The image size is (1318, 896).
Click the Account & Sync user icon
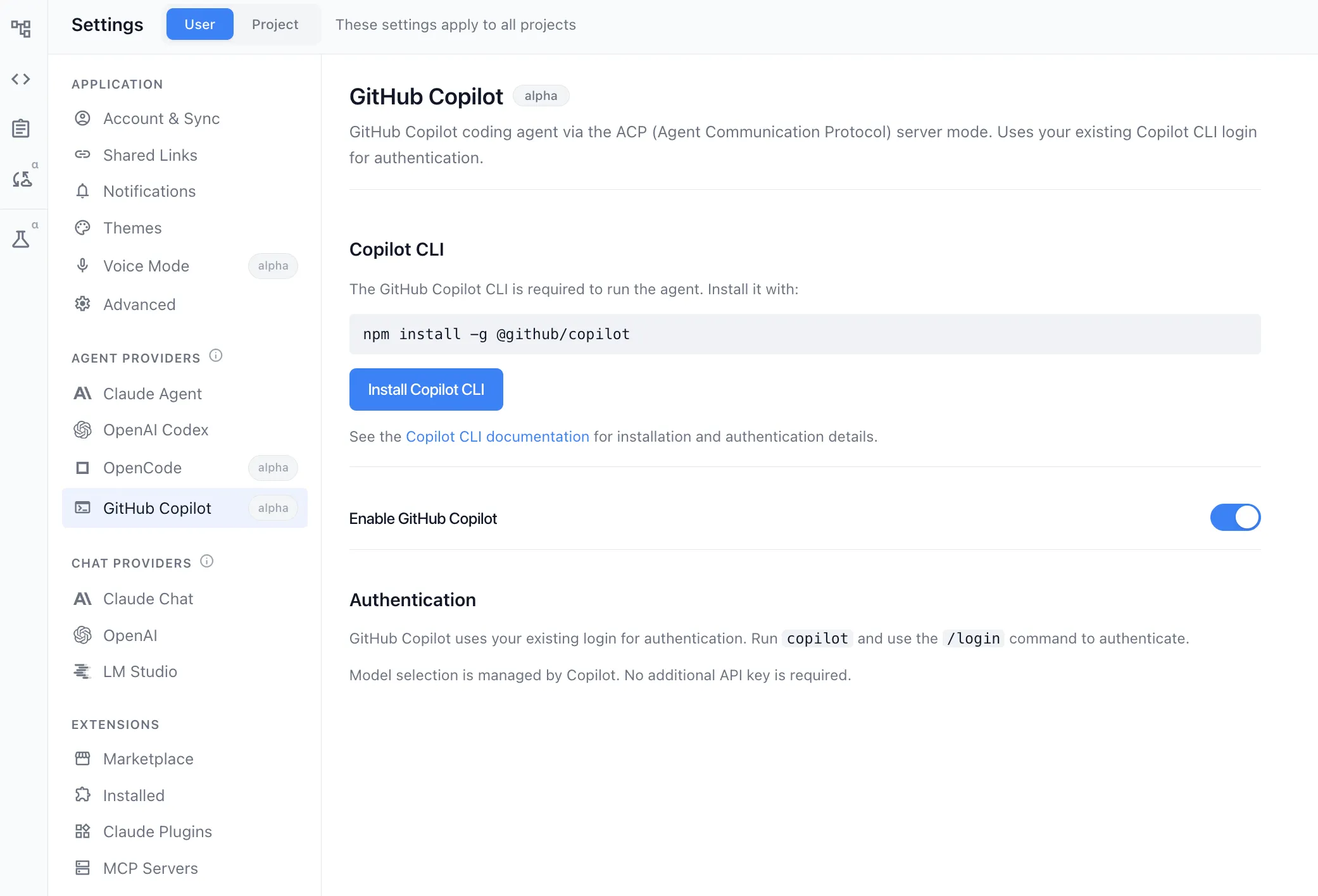(83, 118)
